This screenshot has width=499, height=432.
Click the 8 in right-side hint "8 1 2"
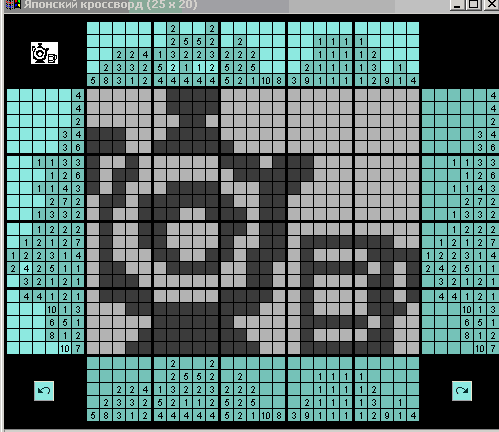467,335
